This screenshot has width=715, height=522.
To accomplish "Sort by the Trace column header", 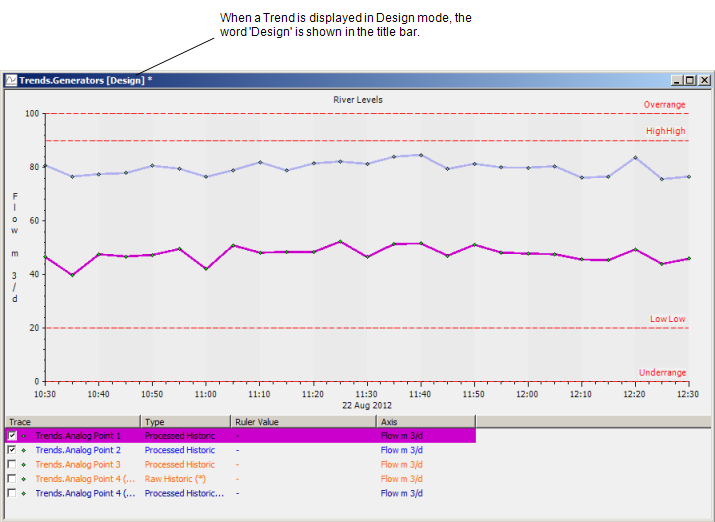I will click(x=70, y=422).
